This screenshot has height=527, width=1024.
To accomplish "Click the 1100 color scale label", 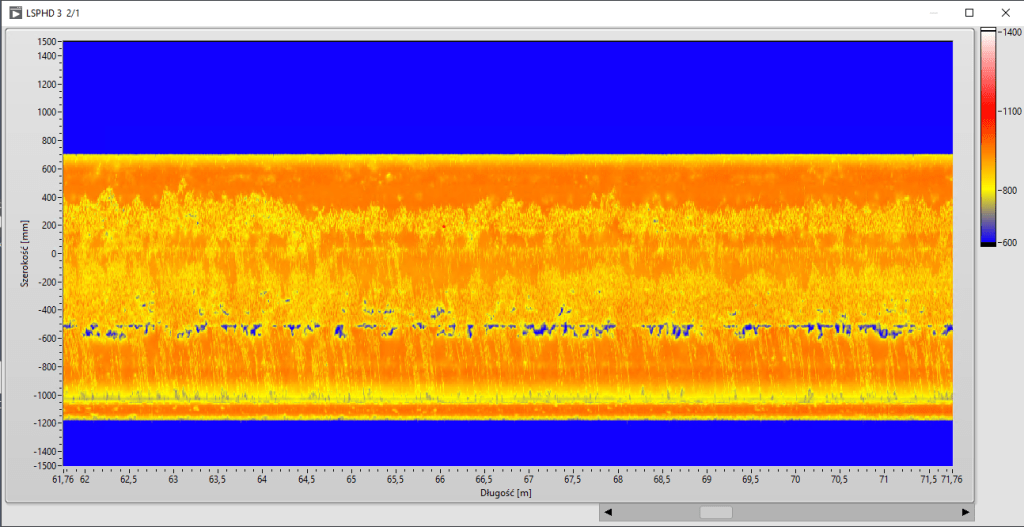I will pos(1012,111).
